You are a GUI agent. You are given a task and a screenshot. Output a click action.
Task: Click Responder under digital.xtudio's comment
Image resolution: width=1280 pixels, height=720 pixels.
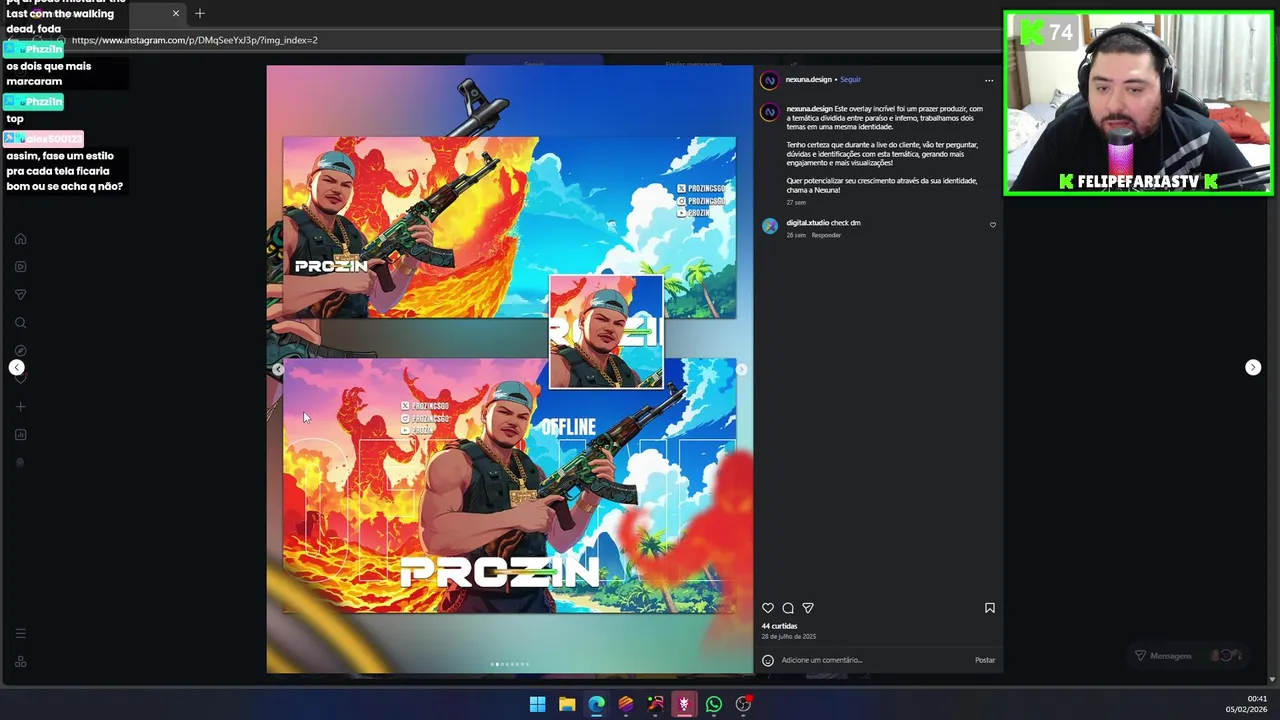click(x=826, y=235)
